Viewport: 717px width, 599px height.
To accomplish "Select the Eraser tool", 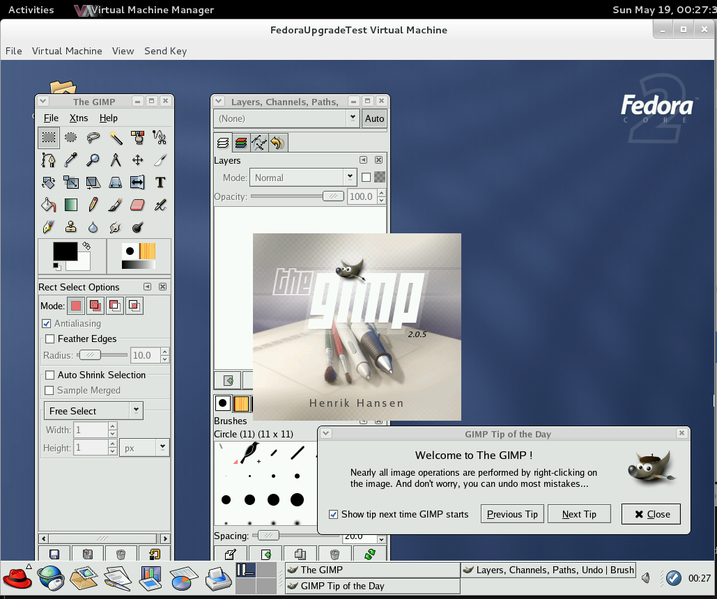I will point(138,205).
